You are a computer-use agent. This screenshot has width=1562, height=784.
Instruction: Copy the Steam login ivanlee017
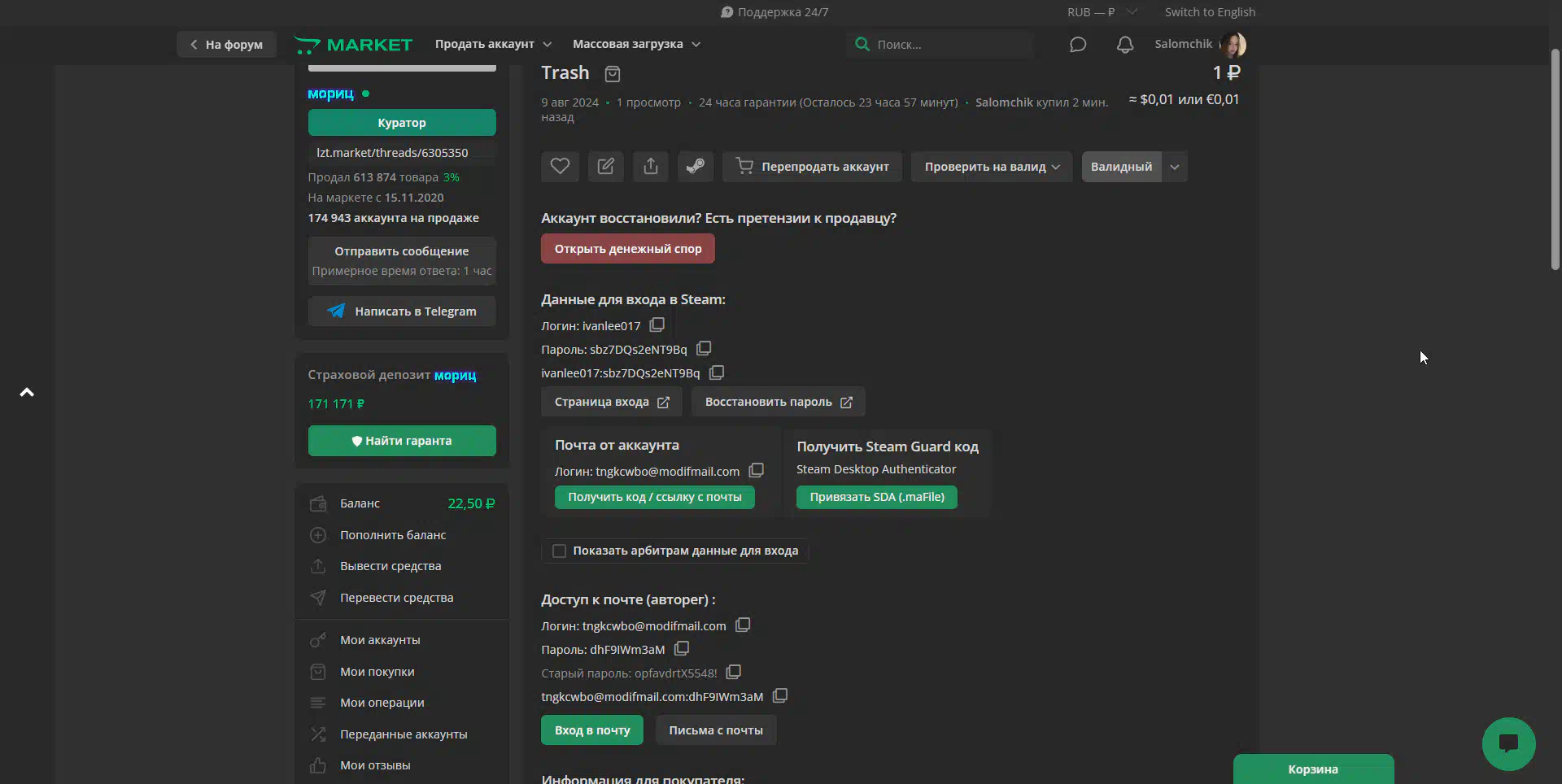pyautogui.click(x=657, y=324)
